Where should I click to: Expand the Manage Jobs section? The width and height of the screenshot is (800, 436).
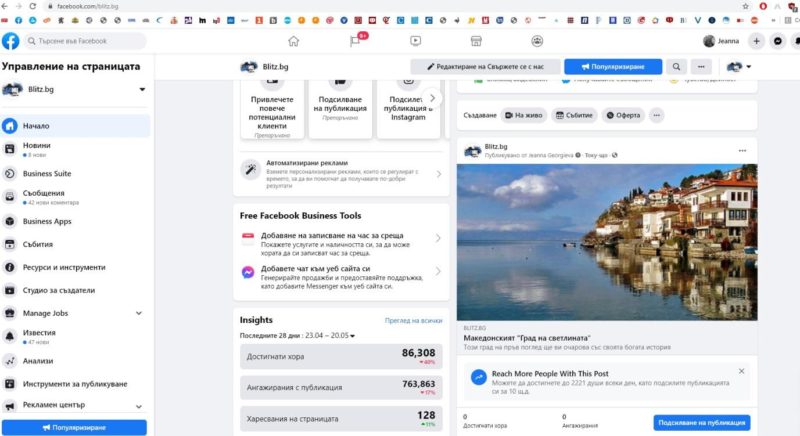coord(139,313)
